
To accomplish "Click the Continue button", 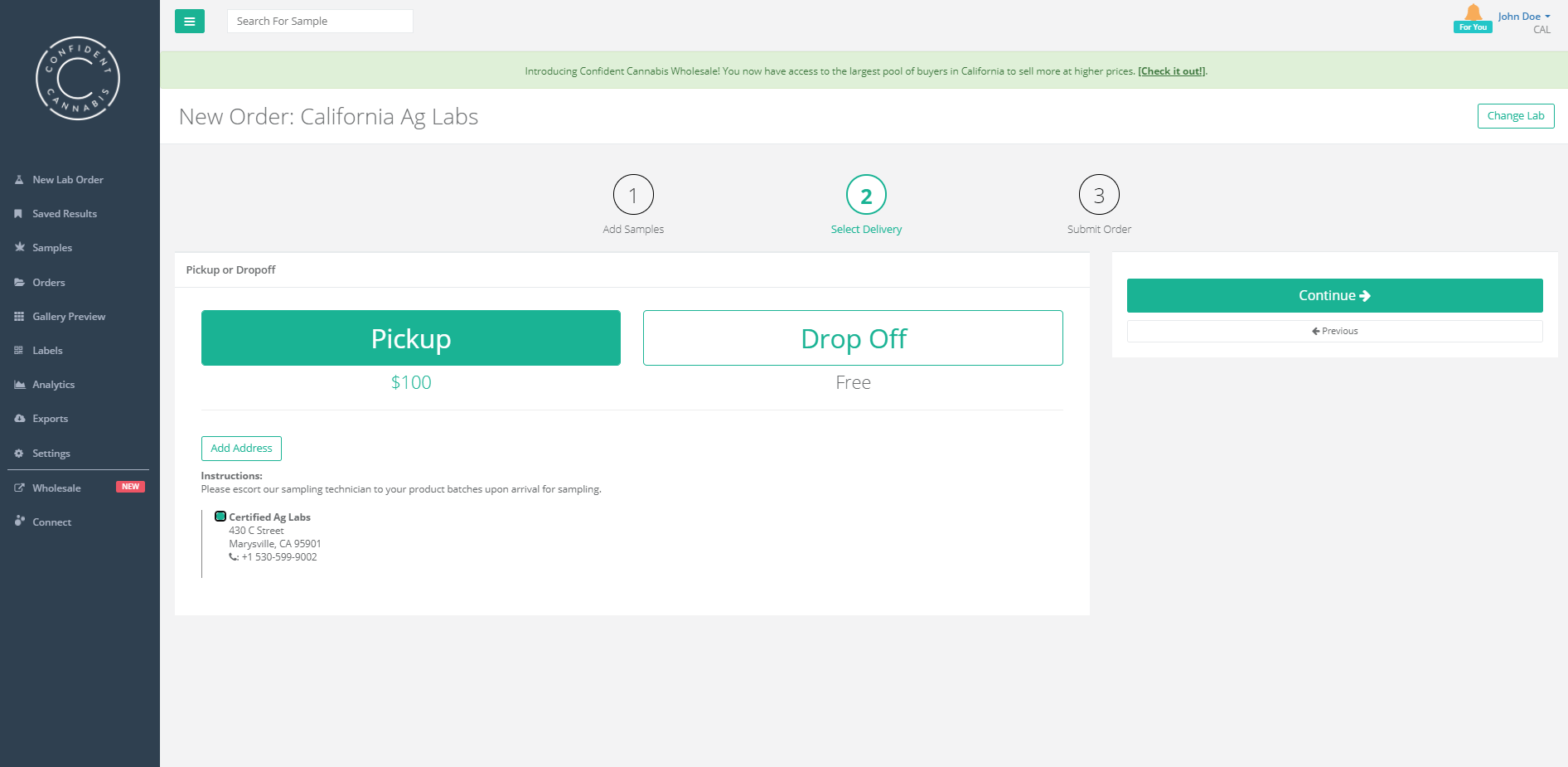I will click(x=1334, y=295).
